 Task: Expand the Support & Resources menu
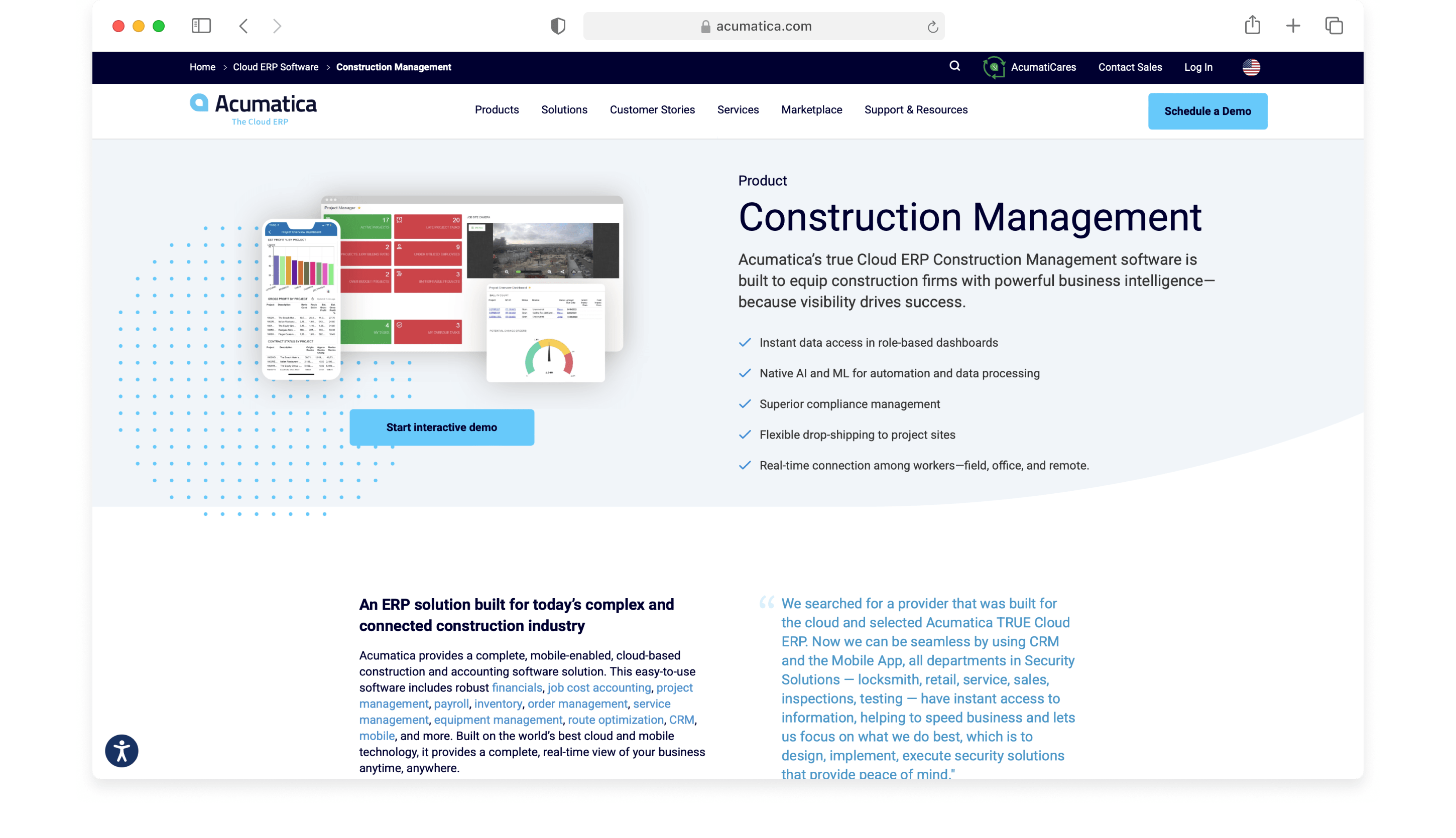915,110
